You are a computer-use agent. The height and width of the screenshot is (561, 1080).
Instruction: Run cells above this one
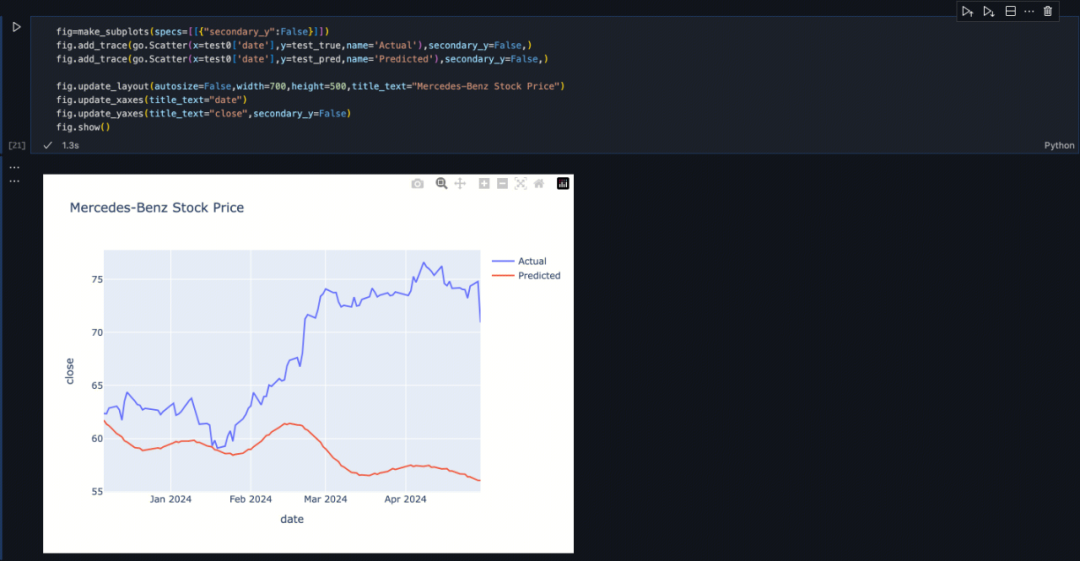967,11
